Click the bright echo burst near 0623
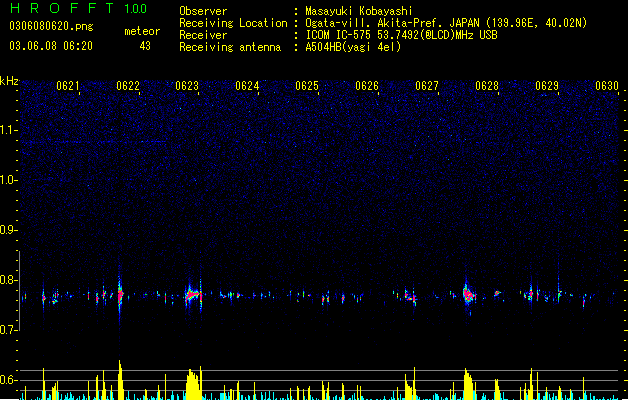 click(193, 296)
